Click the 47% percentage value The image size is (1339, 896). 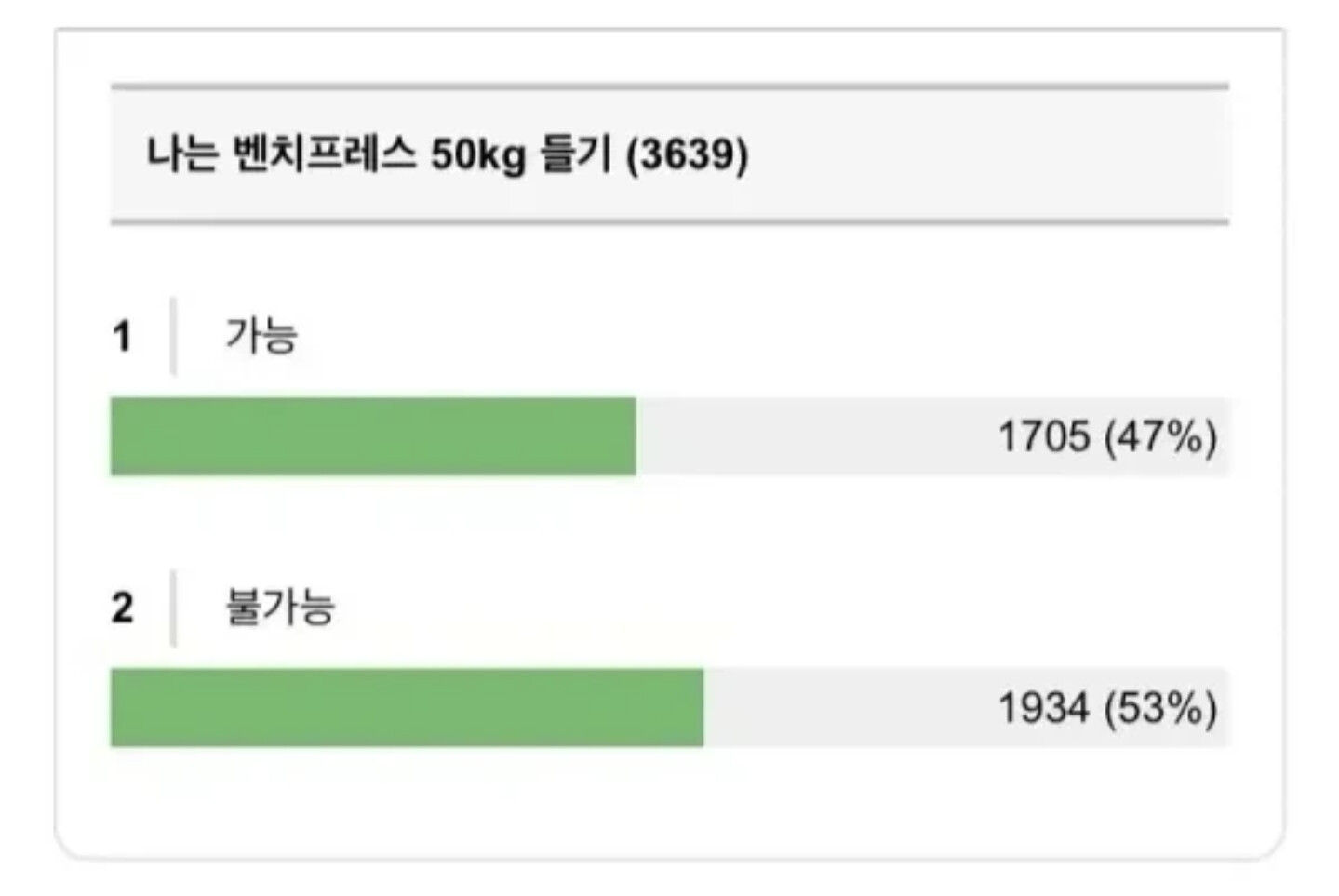pos(1160,436)
